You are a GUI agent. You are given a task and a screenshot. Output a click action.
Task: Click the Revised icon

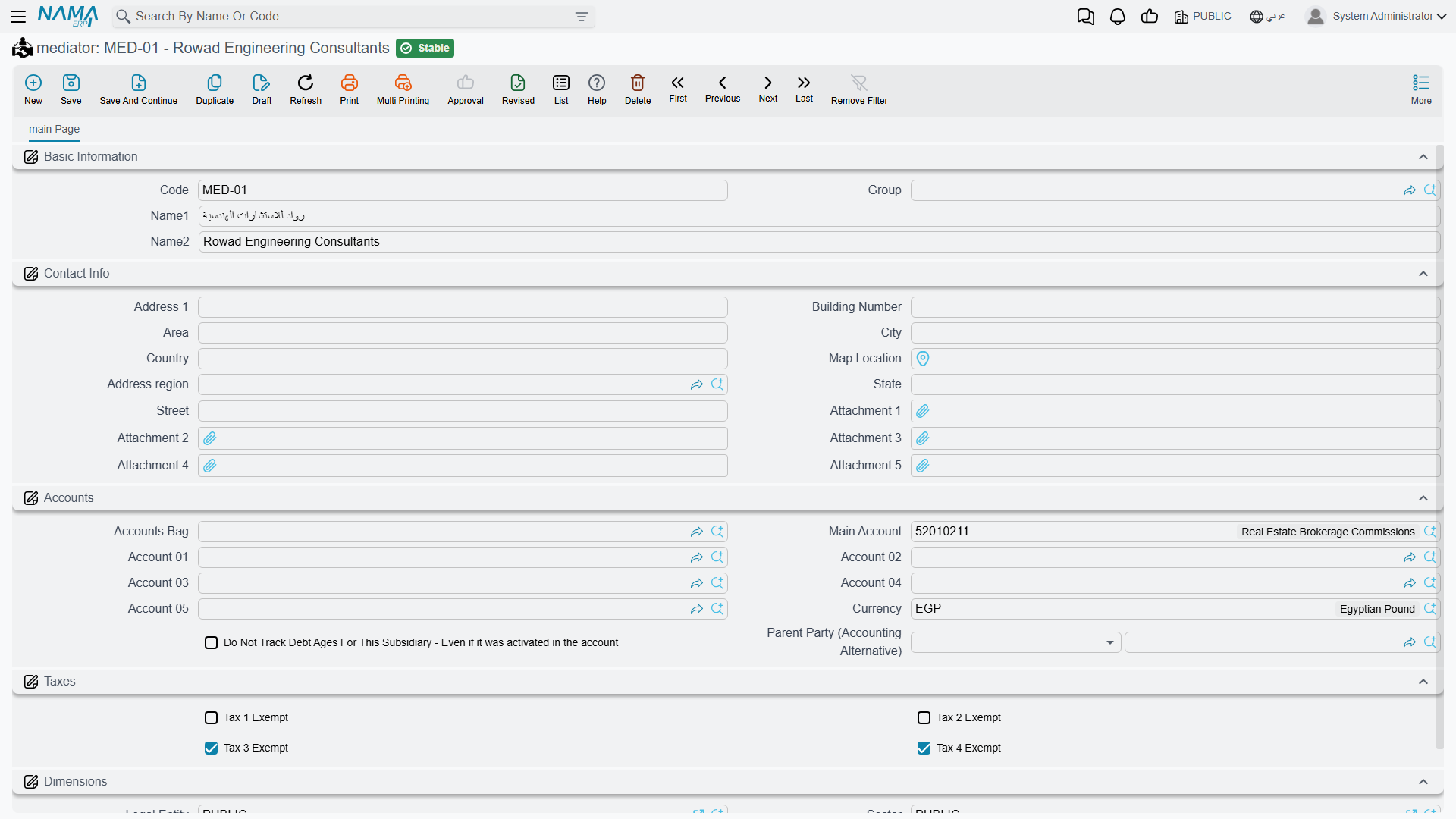coord(518,89)
